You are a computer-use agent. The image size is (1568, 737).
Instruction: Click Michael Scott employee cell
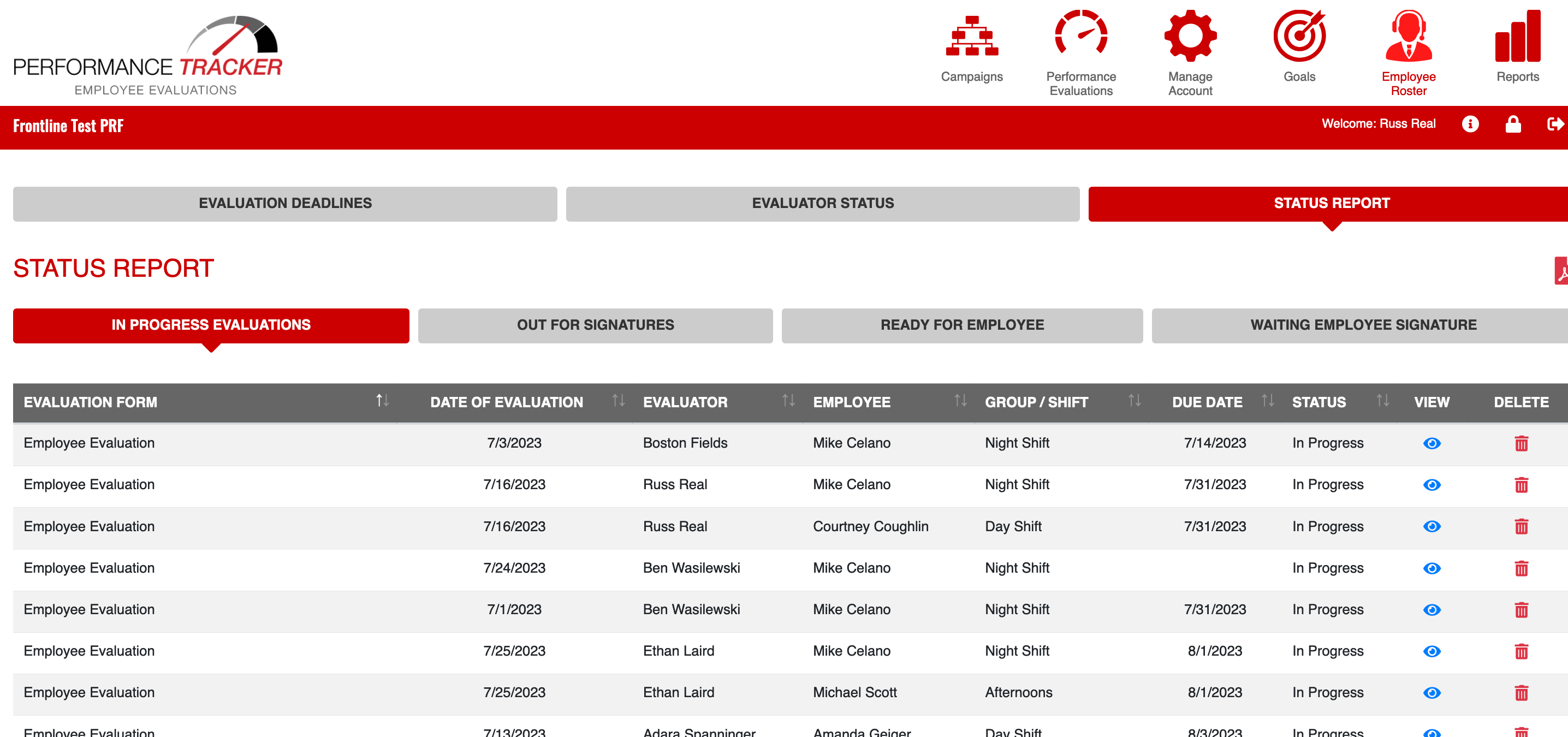(854, 693)
